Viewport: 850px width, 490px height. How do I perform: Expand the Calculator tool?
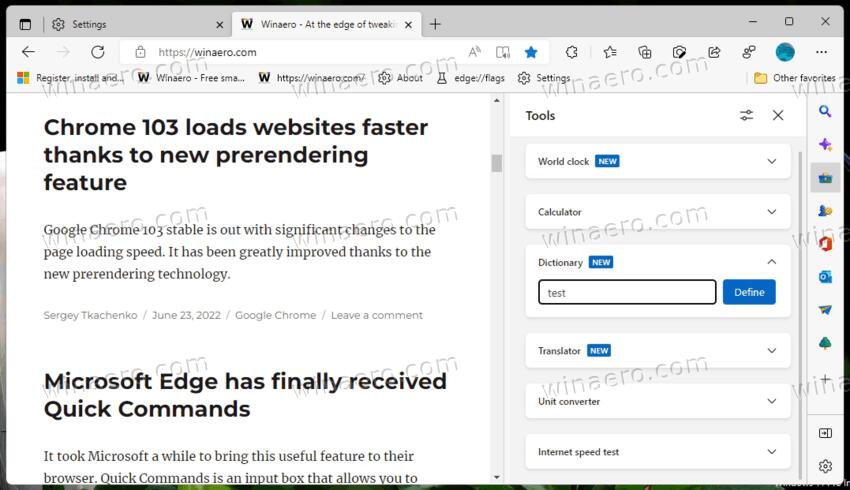[771, 212]
